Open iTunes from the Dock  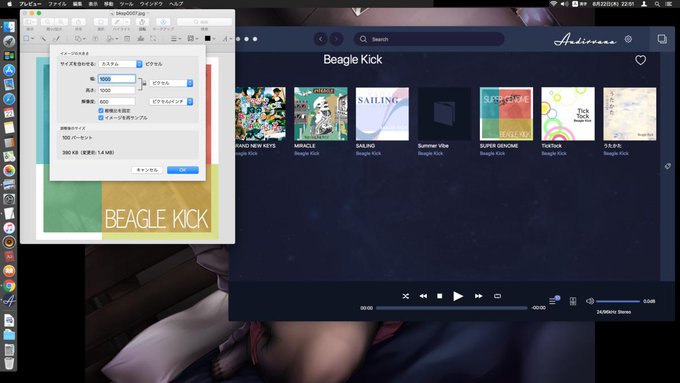9,228
